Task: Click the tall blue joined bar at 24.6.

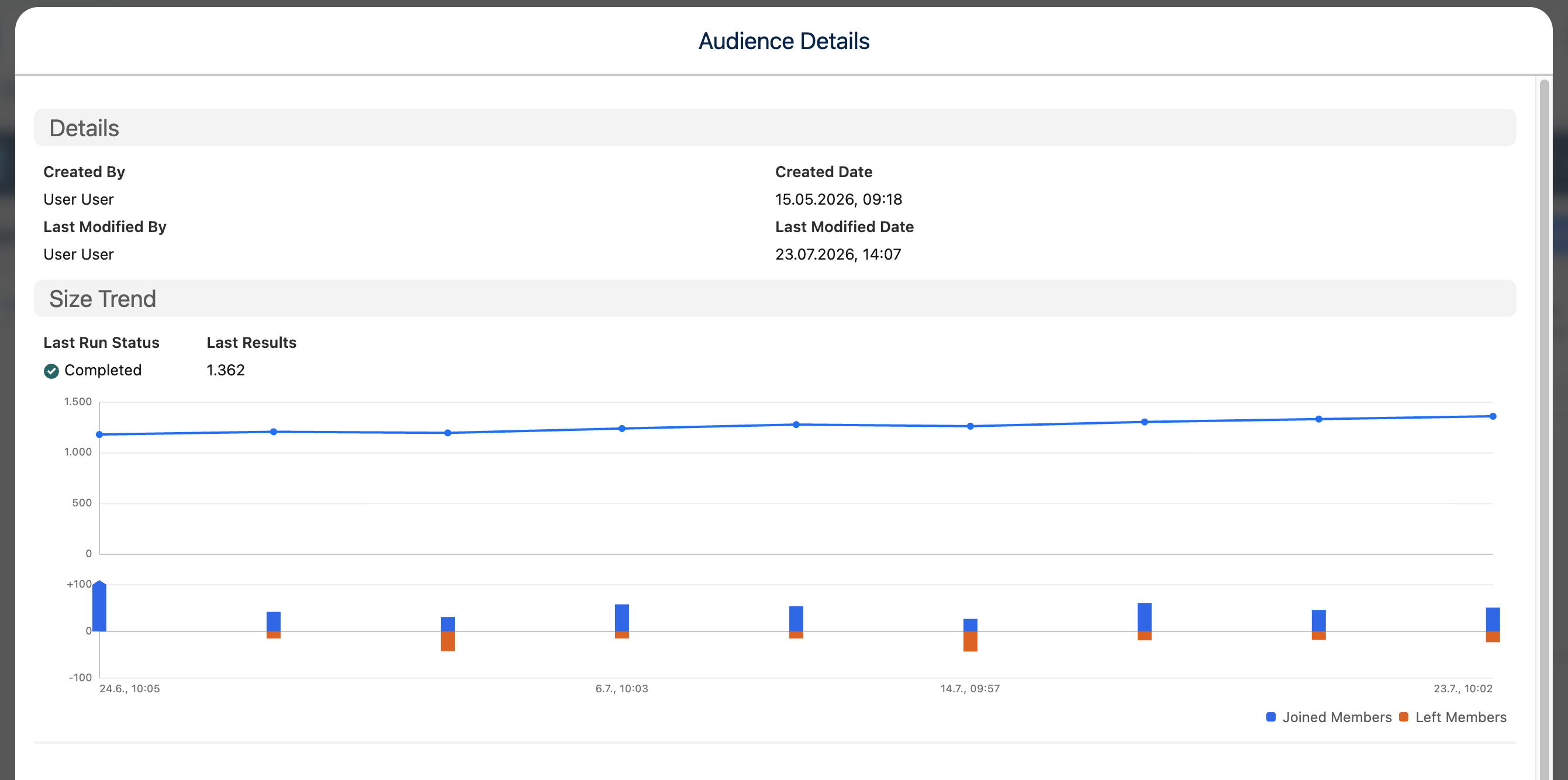Action: [99, 606]
